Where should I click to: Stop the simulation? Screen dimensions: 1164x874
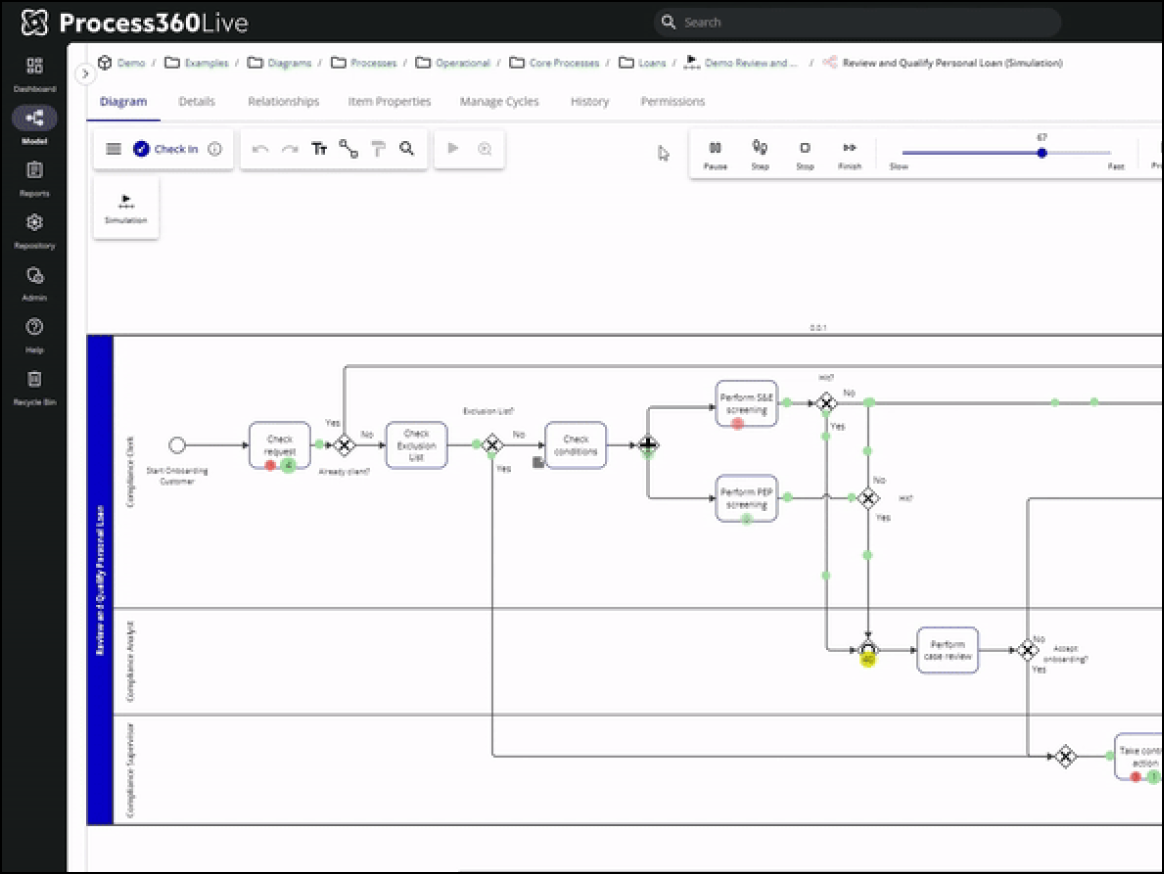pyautogui.click(x=805, y=154)
